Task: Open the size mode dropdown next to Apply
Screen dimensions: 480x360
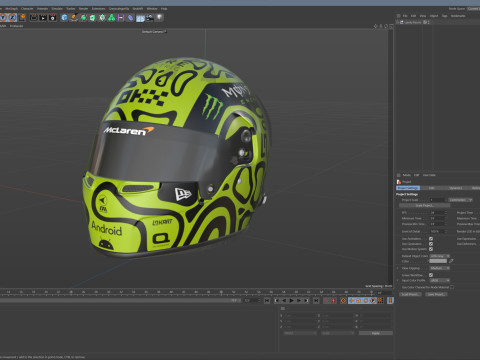Action: 338,333
